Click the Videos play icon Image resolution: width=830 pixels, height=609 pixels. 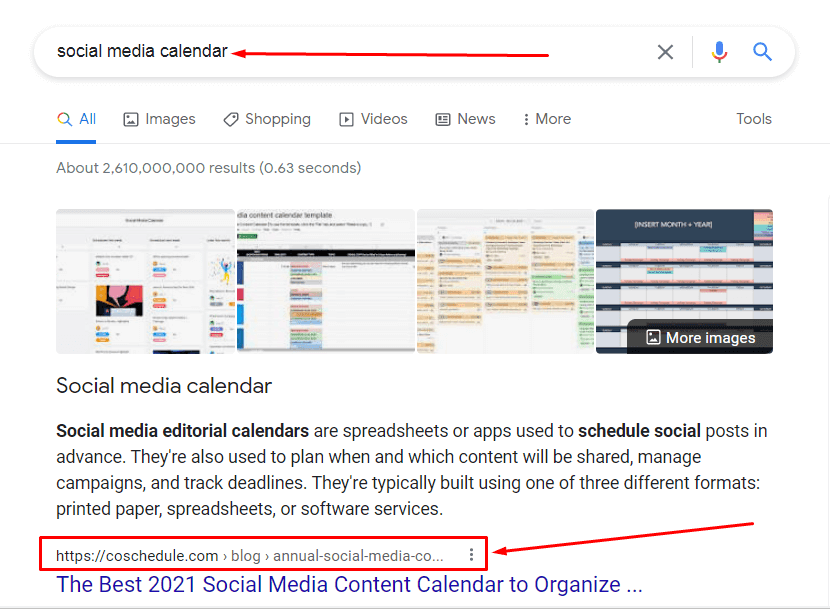tap(347, 119)
